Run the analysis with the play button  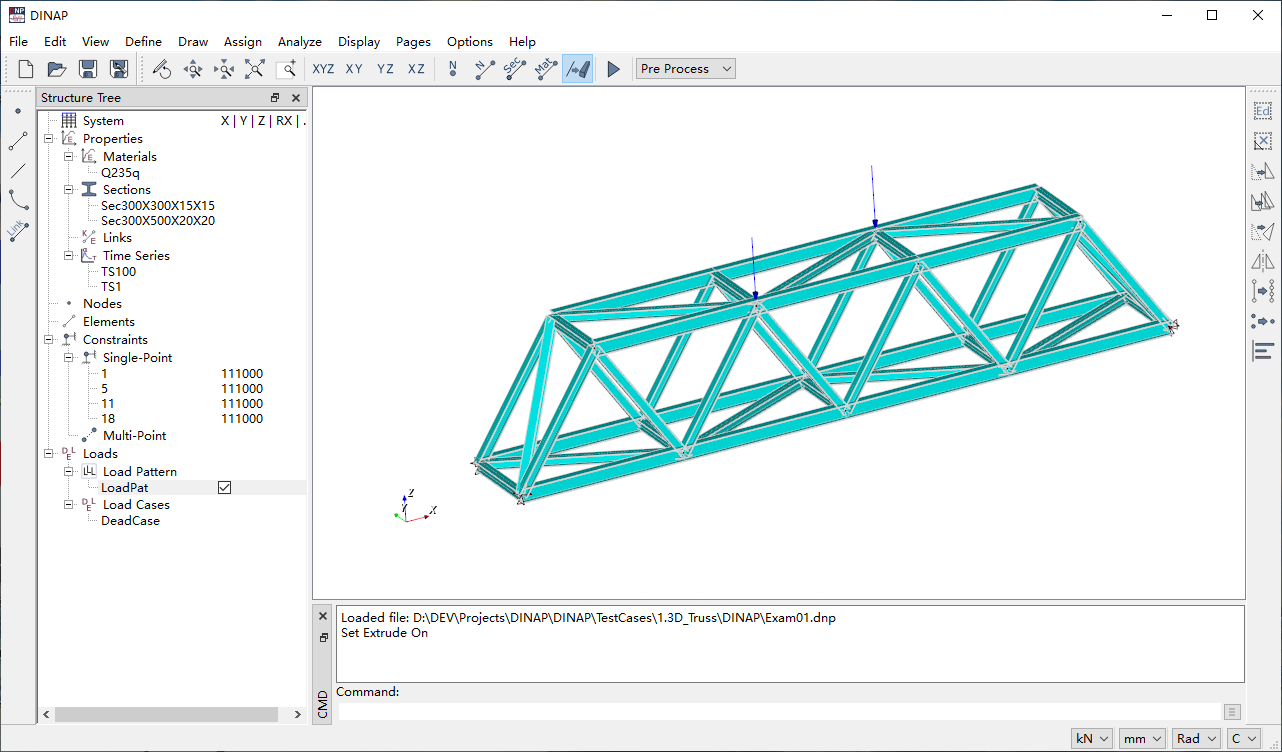coord(614,69)
